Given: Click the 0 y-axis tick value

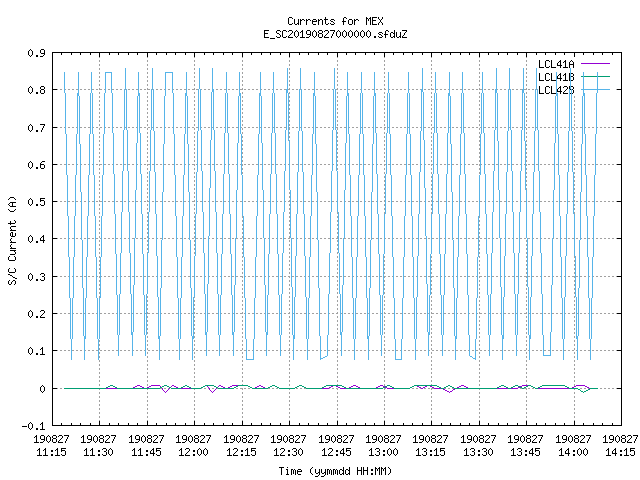Looking at the screenshot, I should (x=42, y=389).
